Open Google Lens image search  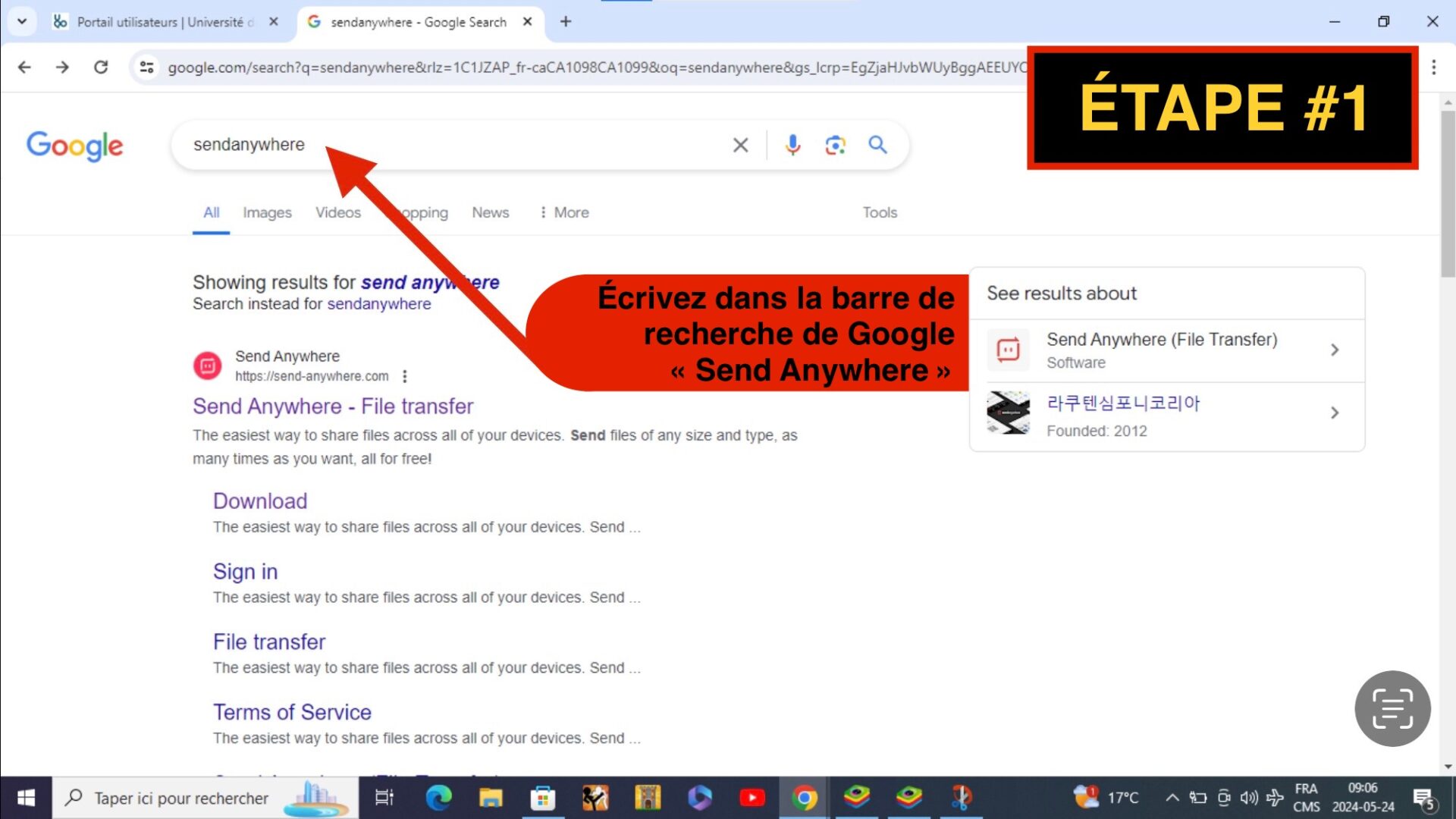[x=835, y=145]
